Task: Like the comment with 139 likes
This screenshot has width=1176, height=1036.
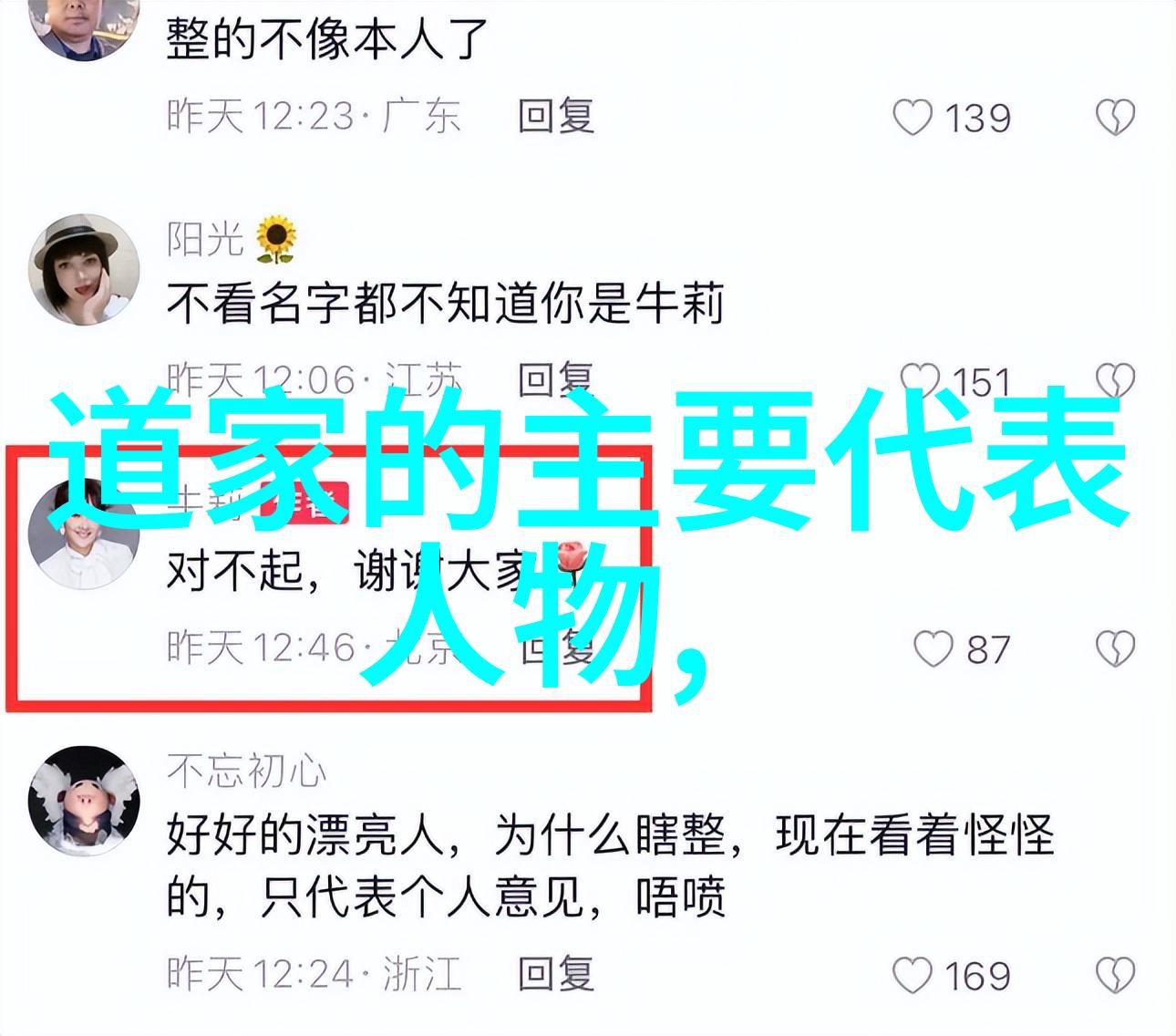Action: [x=912, y=118]
